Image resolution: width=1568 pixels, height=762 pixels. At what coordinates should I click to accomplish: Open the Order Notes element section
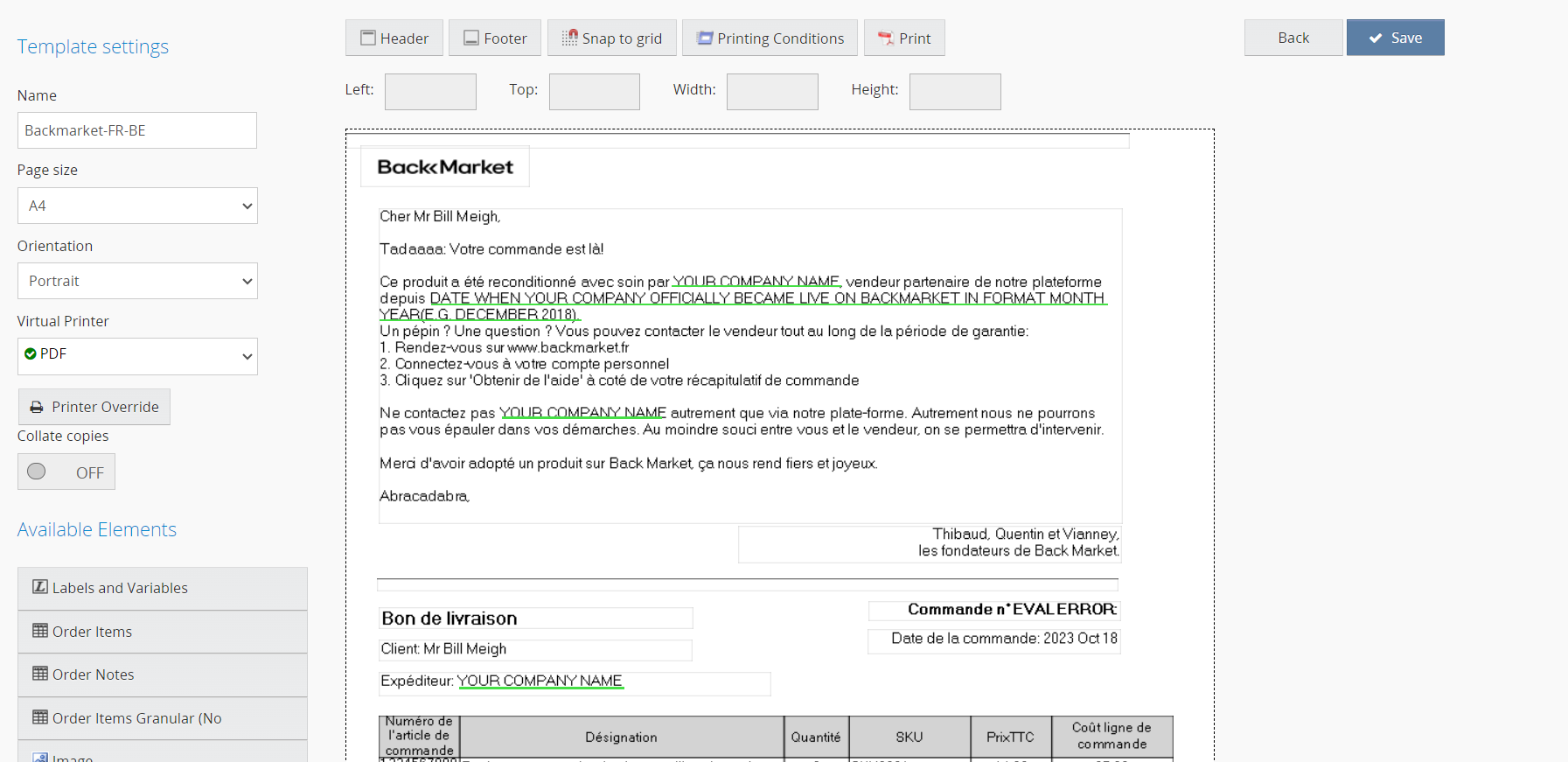point(162,675)
